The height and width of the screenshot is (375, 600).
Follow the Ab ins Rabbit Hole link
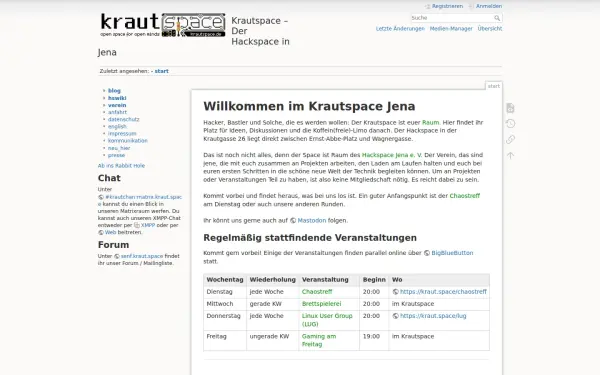tap(121, 166)
